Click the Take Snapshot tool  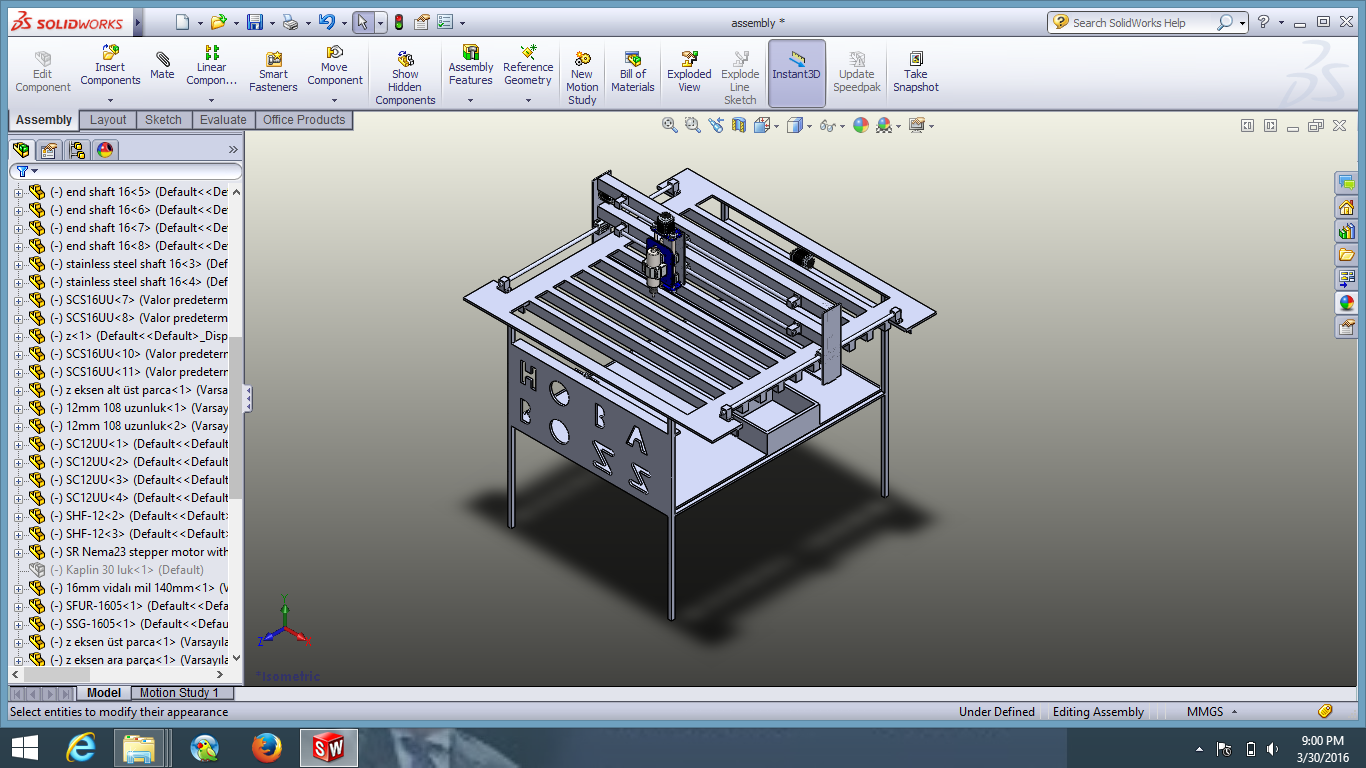coord(916,72)
